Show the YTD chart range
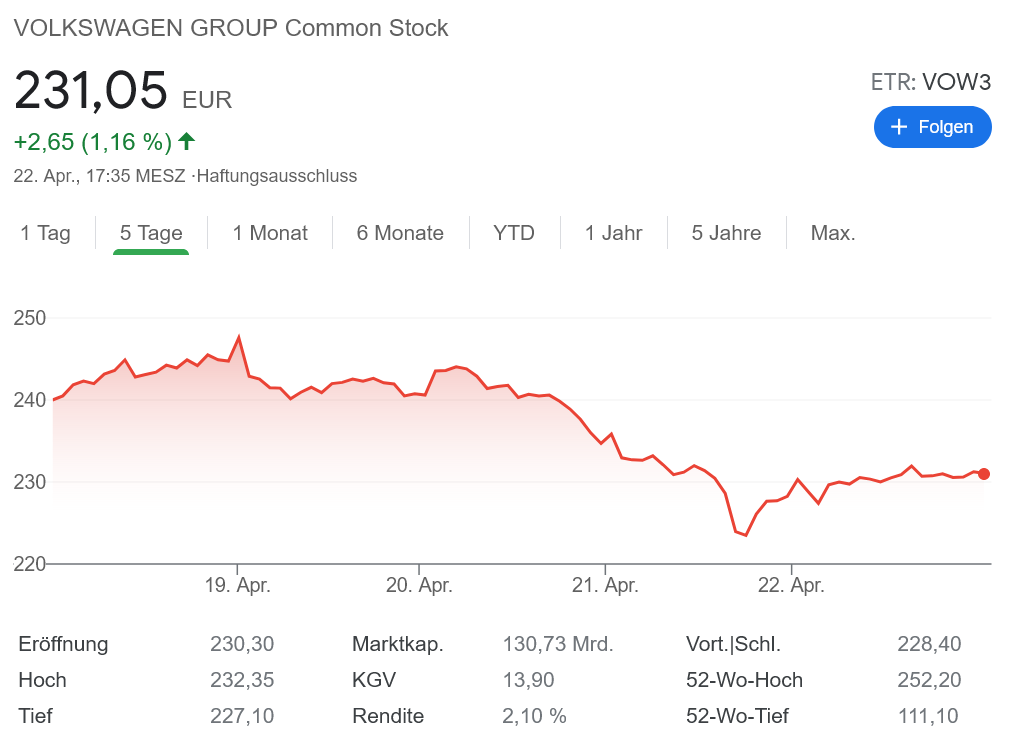Image resolution: width=1009 pixels, height=741 pixels. [514, 233]
